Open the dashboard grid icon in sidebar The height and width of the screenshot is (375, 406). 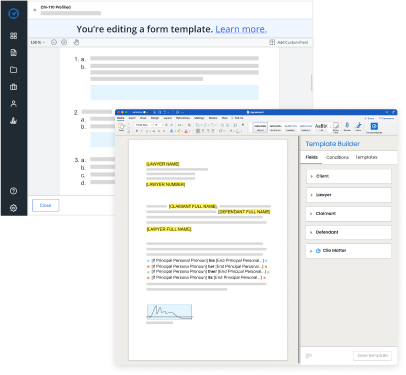tap(14, 36)
